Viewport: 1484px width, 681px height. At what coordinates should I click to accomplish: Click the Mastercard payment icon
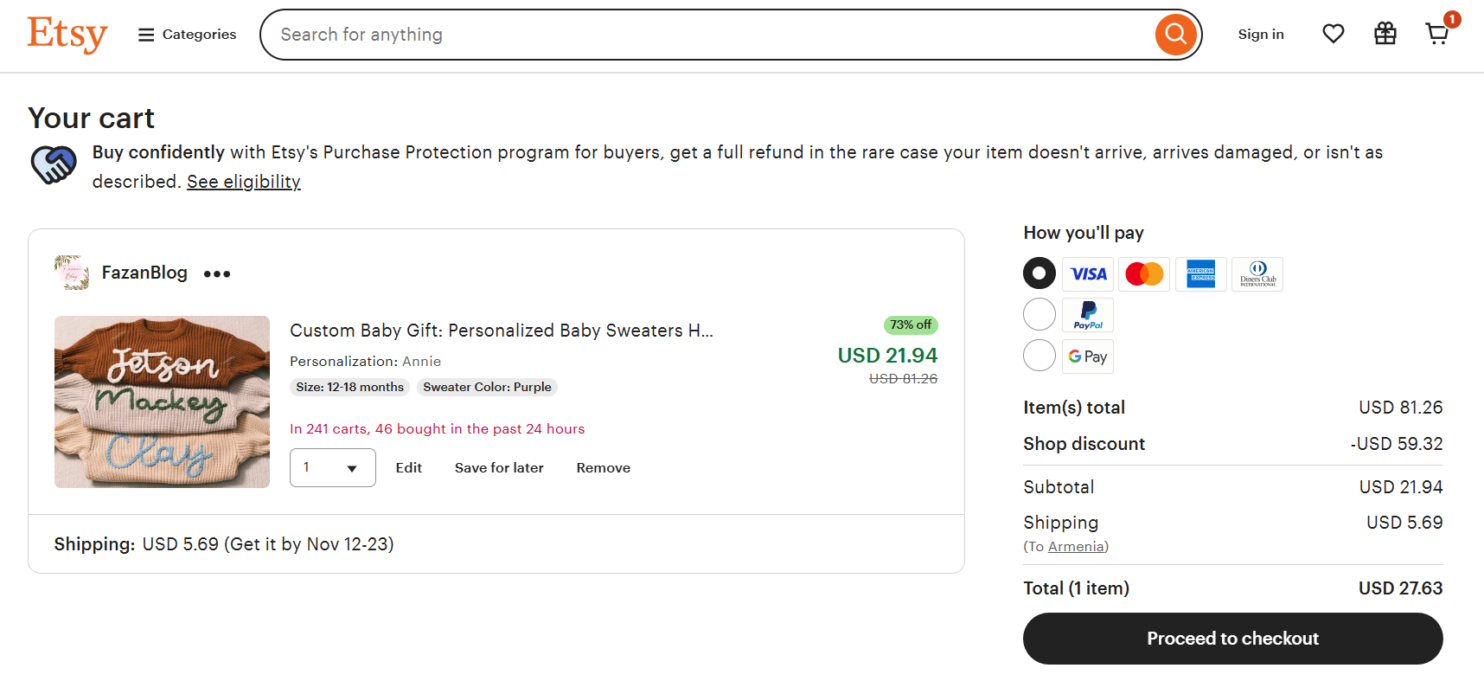[1144, 273]
